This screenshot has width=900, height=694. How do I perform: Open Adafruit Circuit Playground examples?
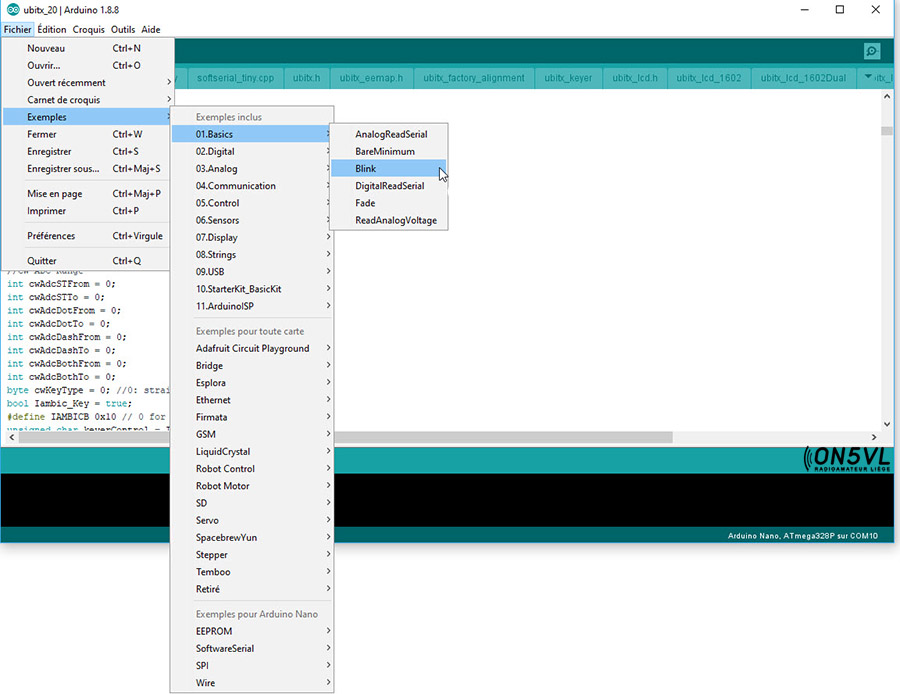[x=251, y=348]
